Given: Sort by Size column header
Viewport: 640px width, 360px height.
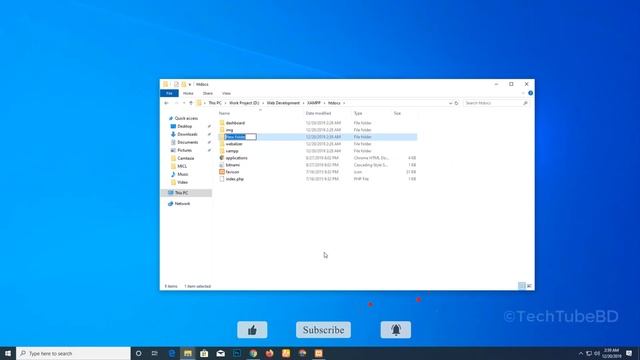Looking at the screenshot, I should click(x=397, y=113).
